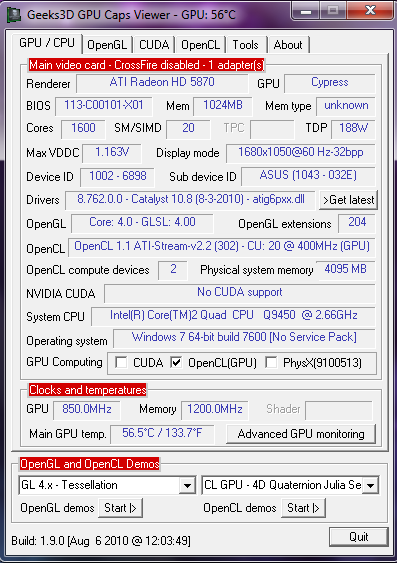Click the OpenGL value Core: 4.0 - GLSL: 4.00
The width and height of the screenshot is (397, 563).
click(x=142, y=223)
